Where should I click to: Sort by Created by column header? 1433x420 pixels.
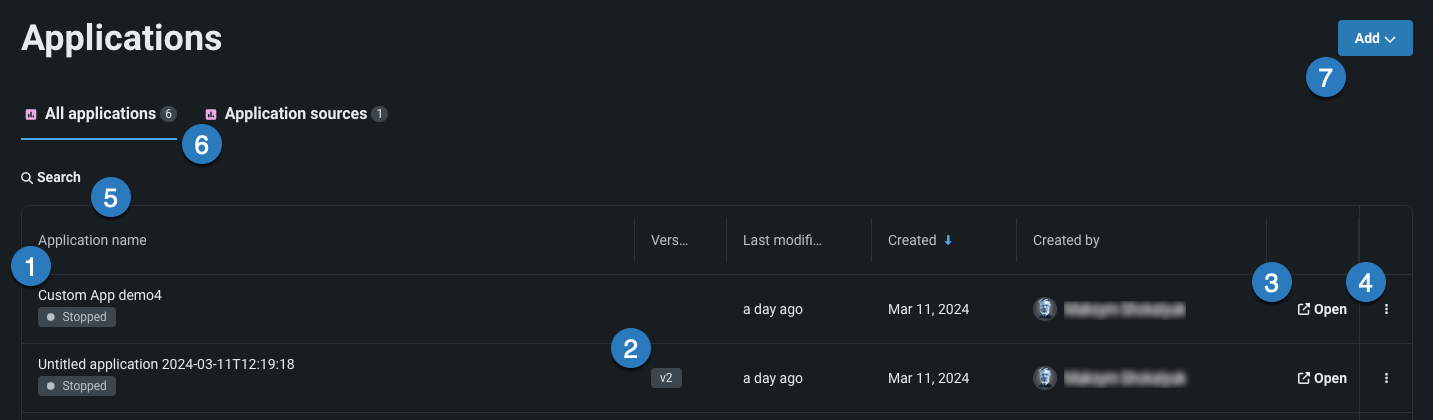pyautogui.click(x=1066, y=241)
